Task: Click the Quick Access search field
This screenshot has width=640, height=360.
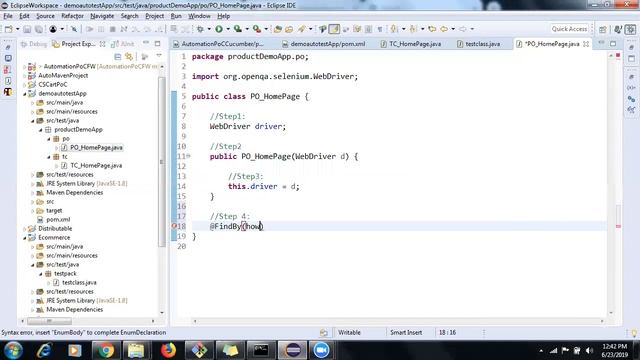Action: 569,29
